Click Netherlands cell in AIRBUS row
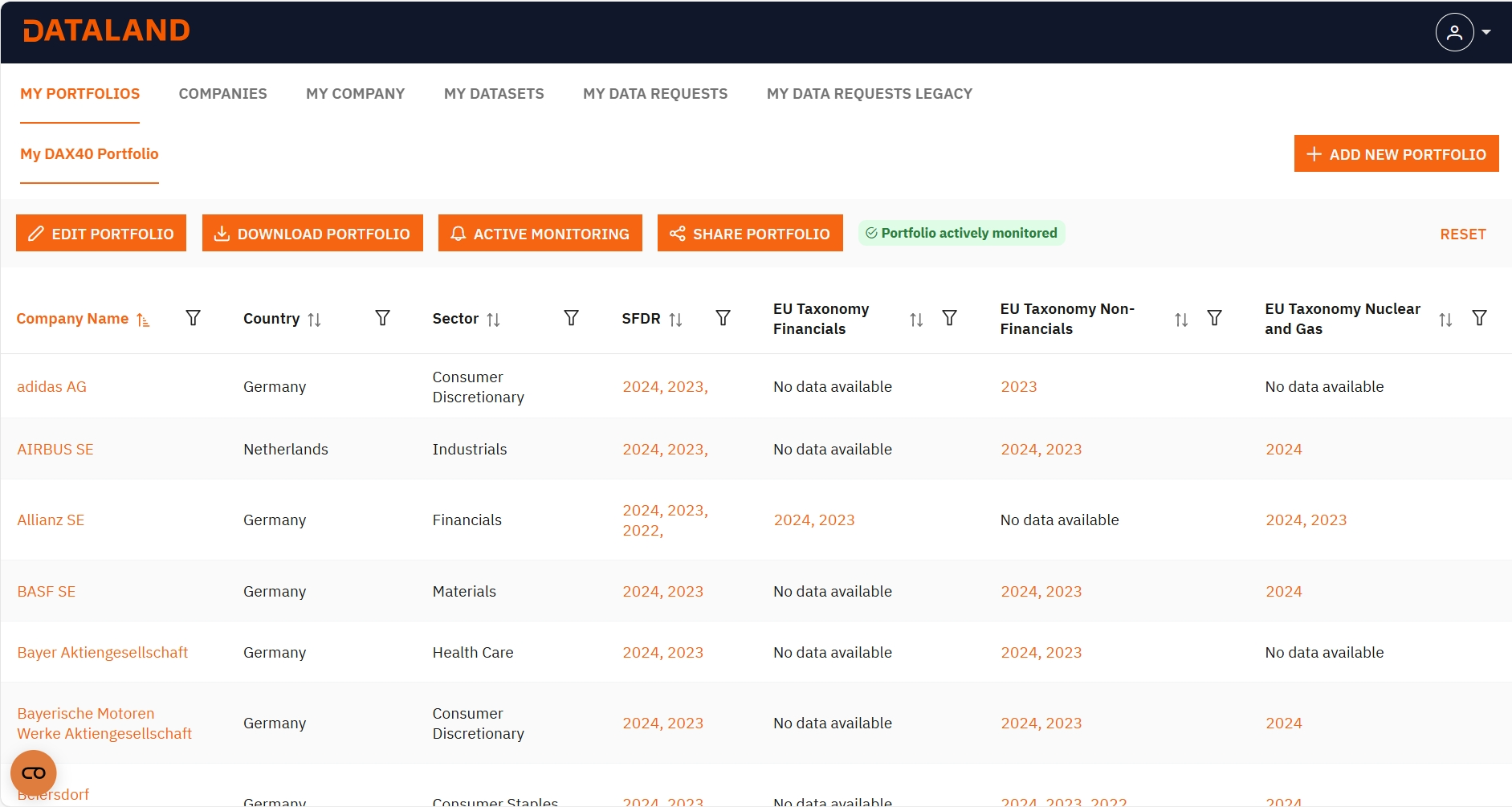 point(286,449)
